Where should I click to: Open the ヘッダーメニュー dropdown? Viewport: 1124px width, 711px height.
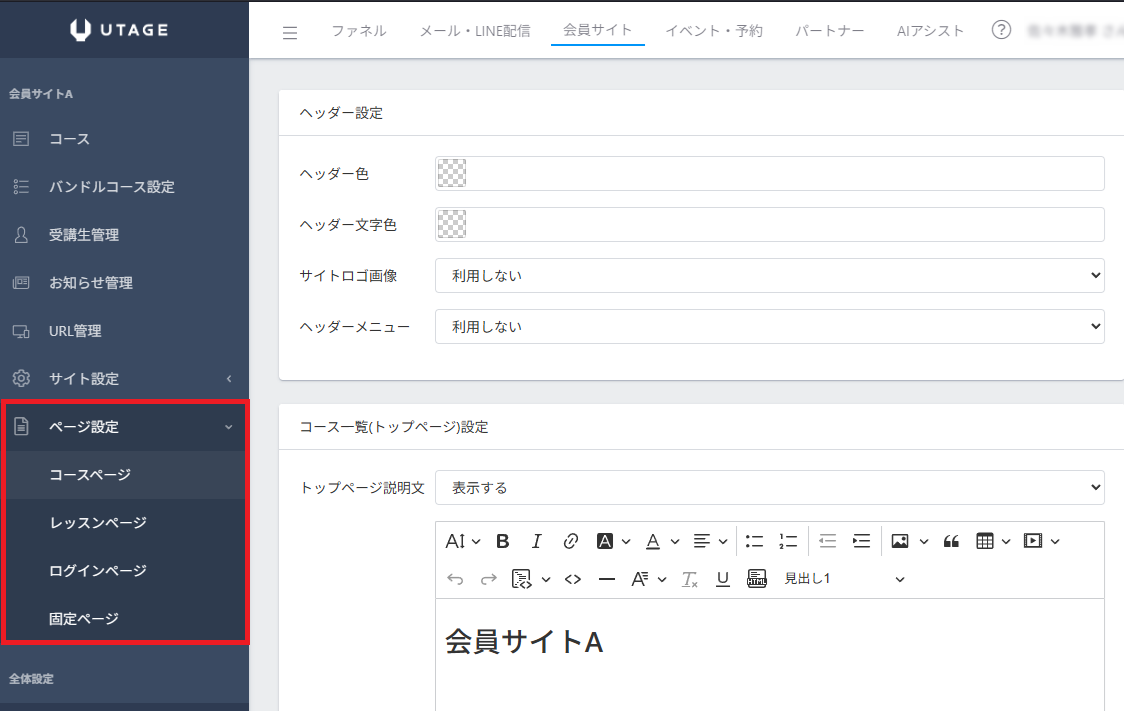769,326
